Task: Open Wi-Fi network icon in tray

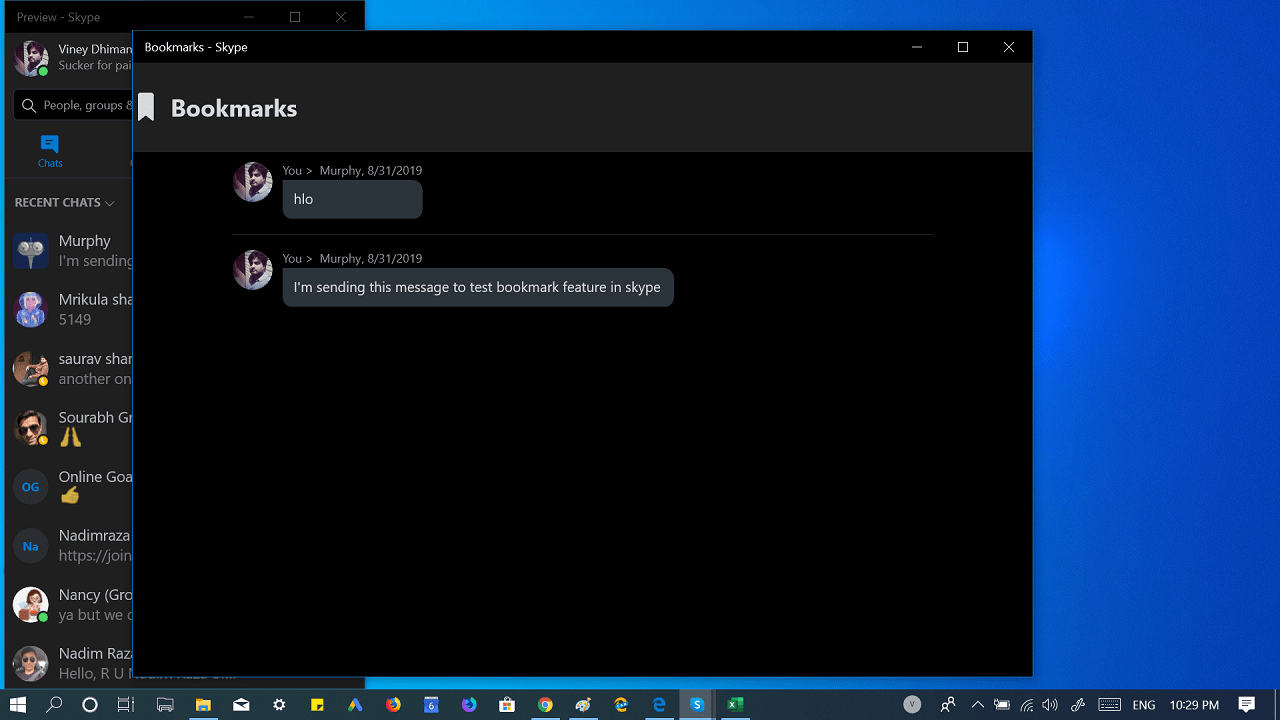Action: (1027, 705)
